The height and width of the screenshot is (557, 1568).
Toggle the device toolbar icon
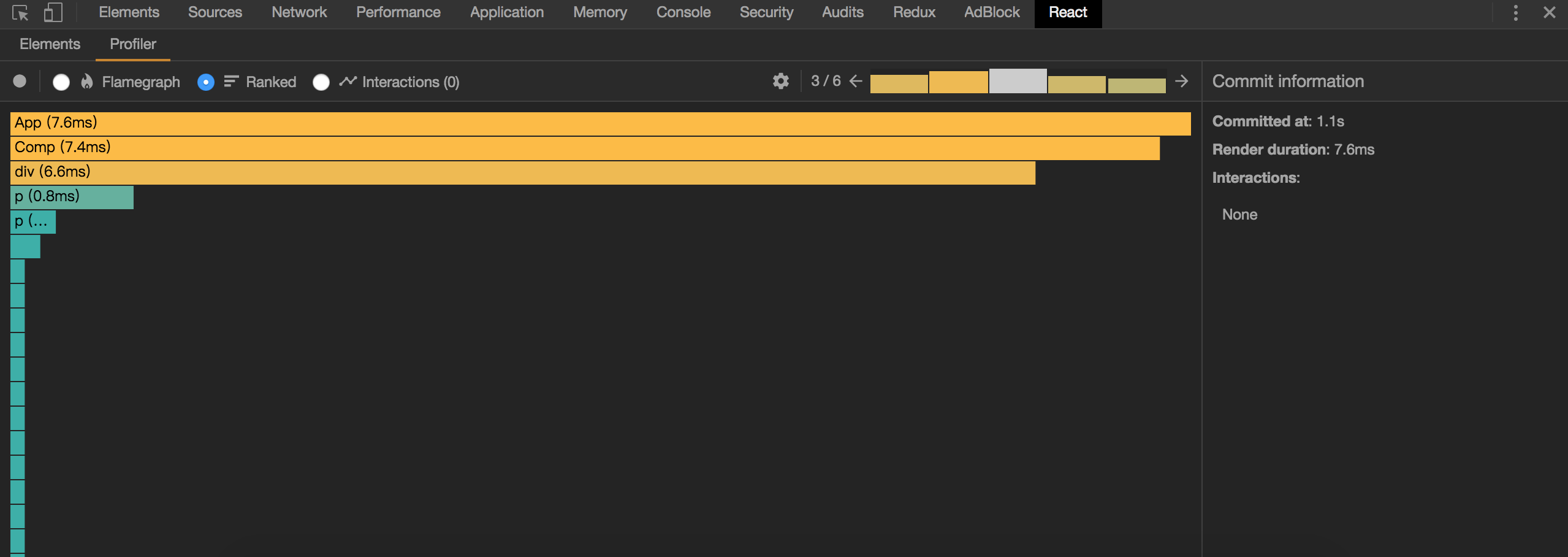pos(53,12)
